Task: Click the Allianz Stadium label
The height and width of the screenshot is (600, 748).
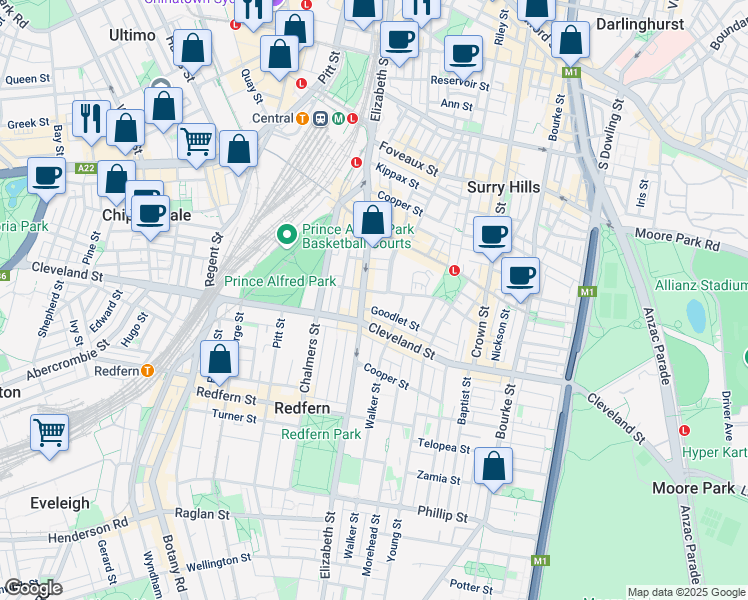Action: click(701, 286)
